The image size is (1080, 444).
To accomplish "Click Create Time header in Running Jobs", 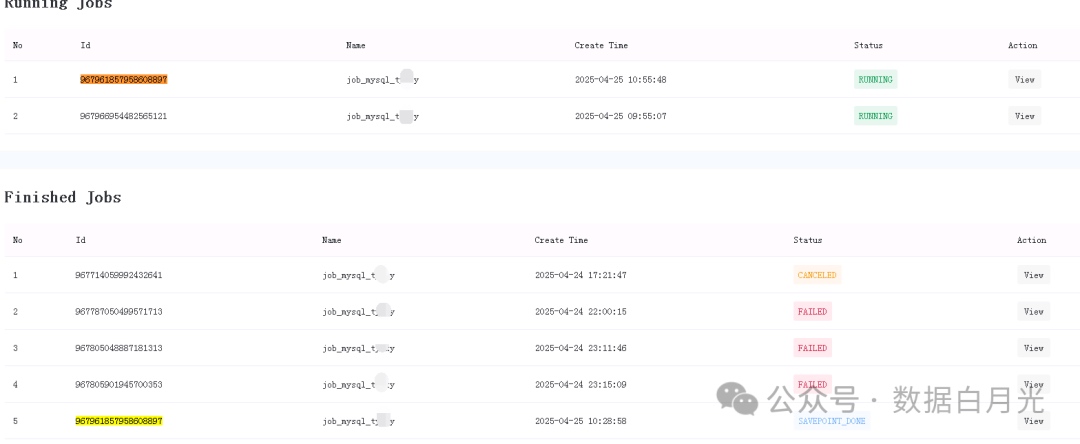I will (601, 45).
